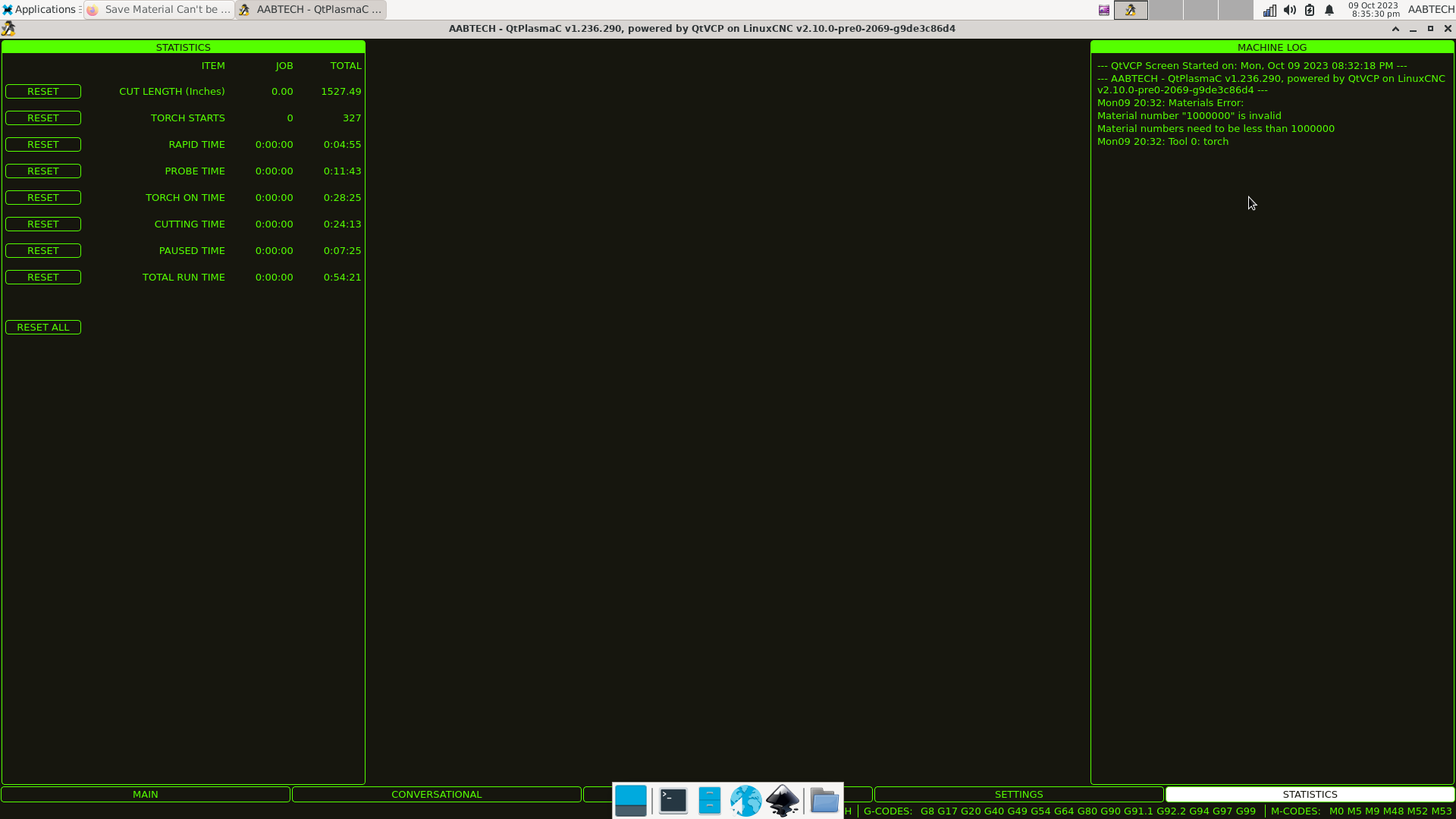Screen dimensions: 1456x819
Task: Select the second empty workspace in the pager
Action: click(1200, 10)
